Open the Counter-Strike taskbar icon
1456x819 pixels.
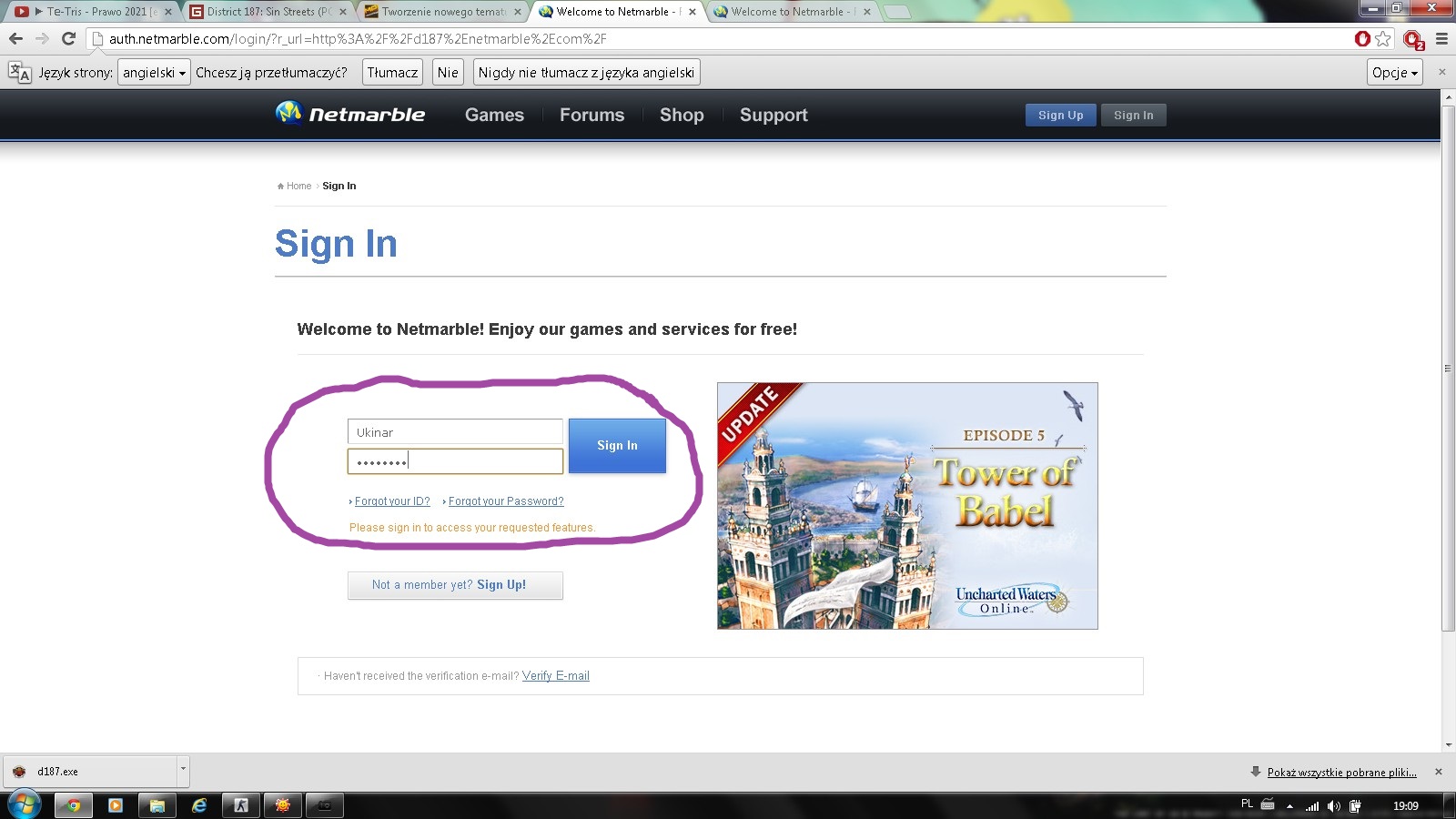241,805
